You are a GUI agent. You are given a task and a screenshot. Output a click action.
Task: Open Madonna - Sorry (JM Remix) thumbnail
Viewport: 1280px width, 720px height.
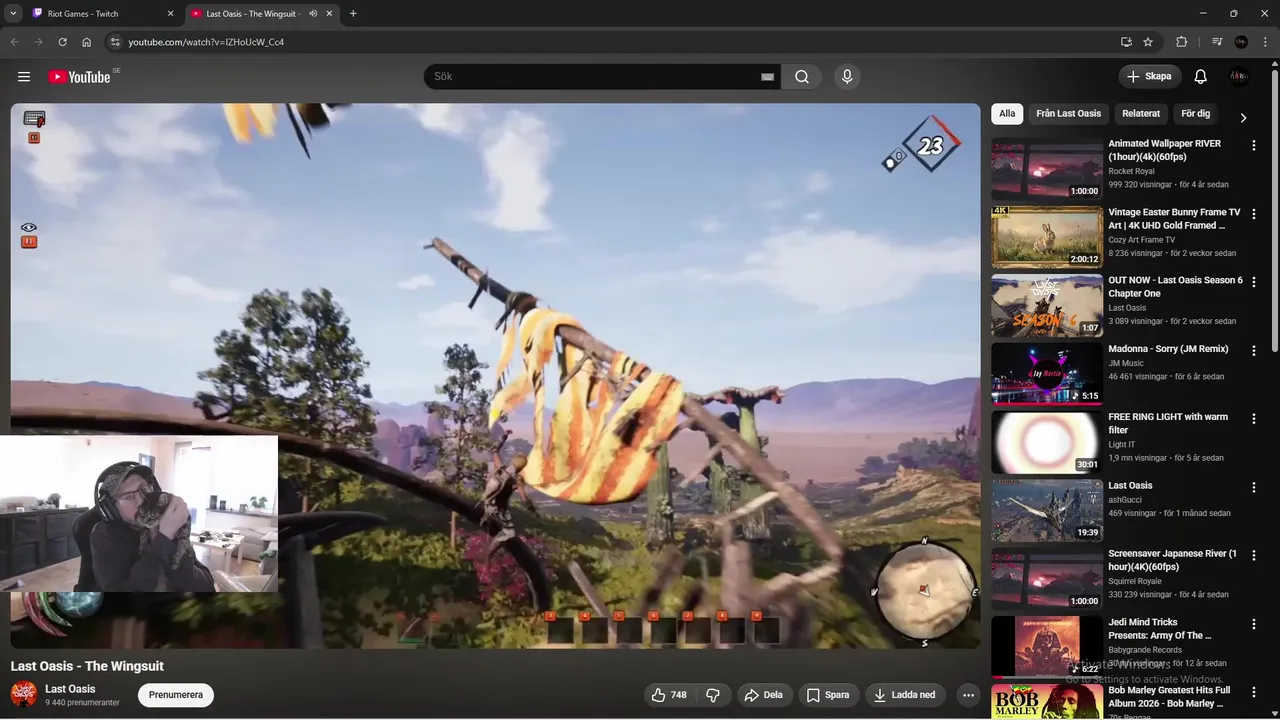(1047, 375)
